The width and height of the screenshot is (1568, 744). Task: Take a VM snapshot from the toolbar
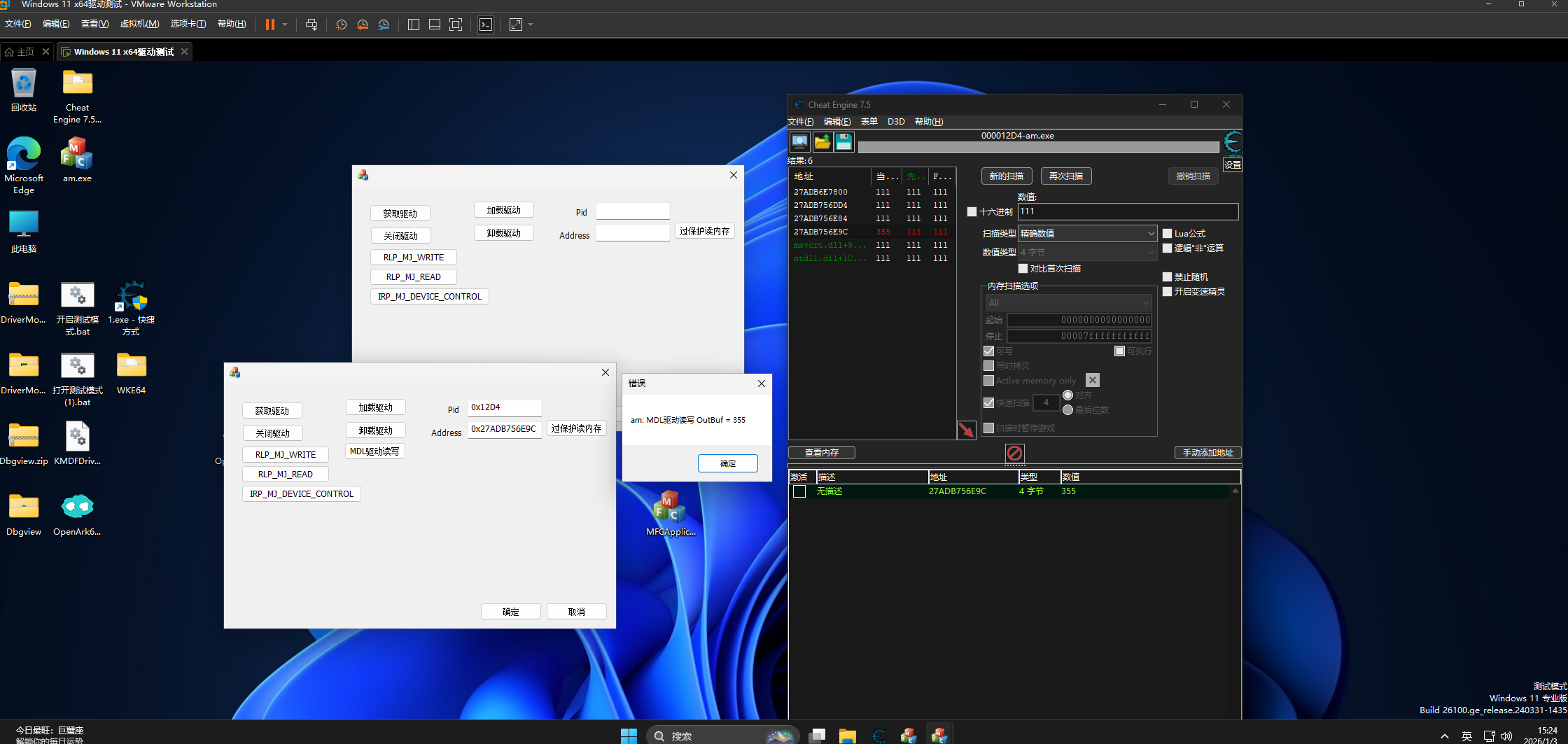(x=341, y=24)
